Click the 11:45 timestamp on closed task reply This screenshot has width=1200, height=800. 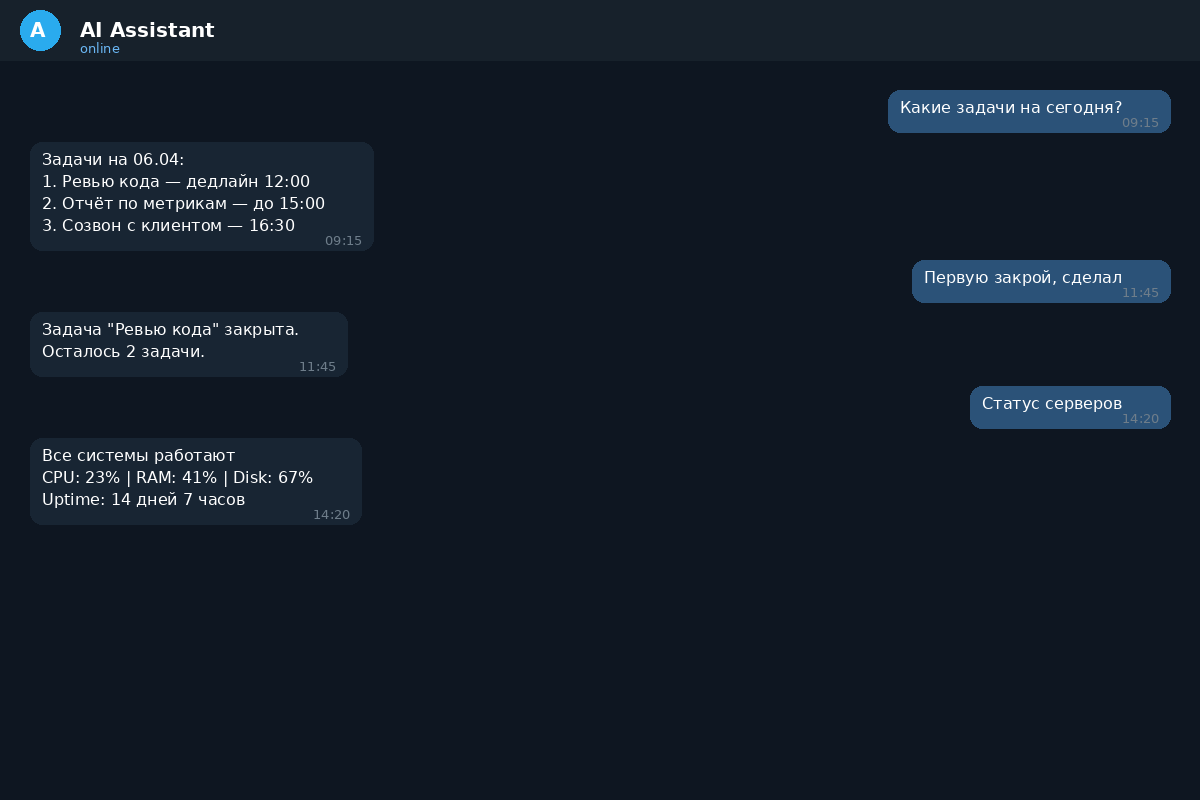317,367
